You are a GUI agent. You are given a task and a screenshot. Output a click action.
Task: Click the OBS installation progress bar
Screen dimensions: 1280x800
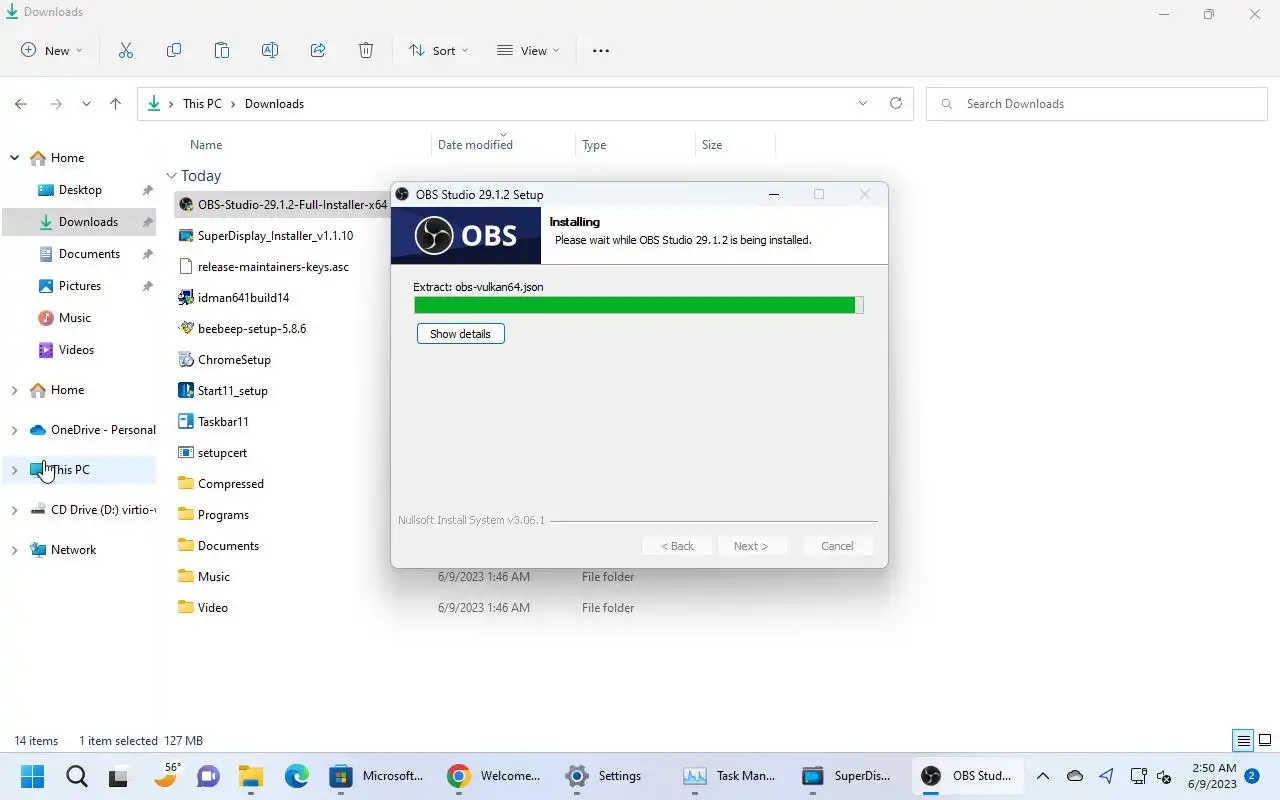[x=638, y=305]
